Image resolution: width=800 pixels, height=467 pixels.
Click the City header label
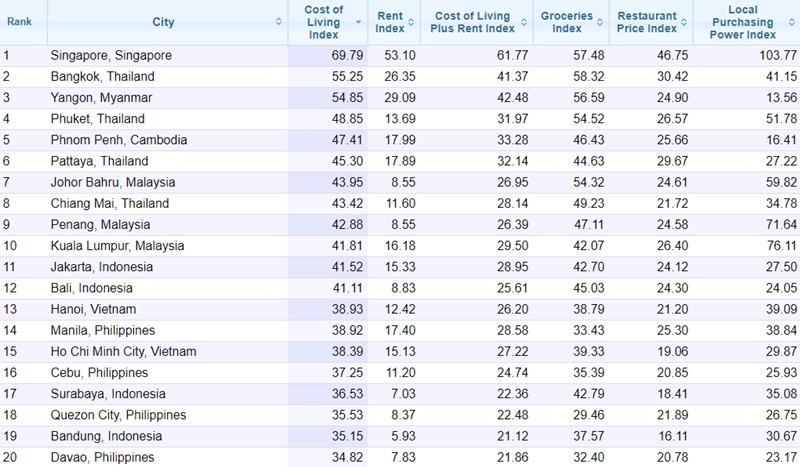(163, 22)
